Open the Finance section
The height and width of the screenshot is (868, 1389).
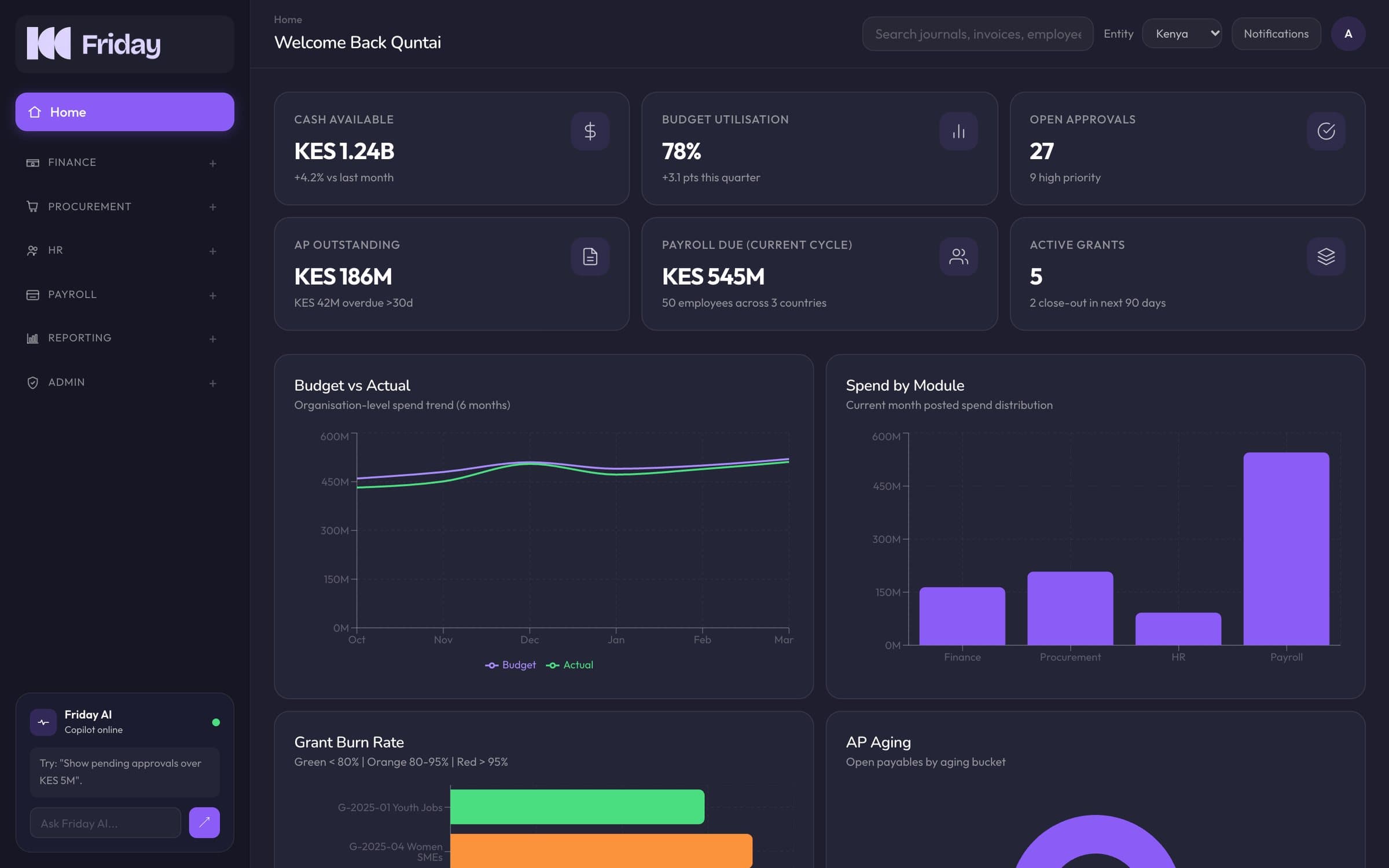(124, 163)
